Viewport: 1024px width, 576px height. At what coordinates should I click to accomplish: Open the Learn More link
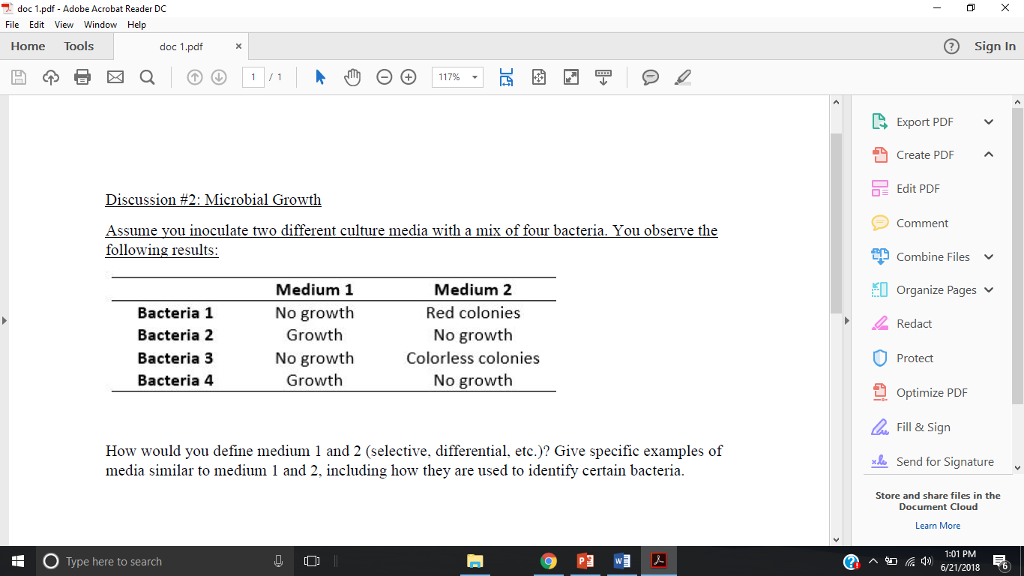[937, 525]
